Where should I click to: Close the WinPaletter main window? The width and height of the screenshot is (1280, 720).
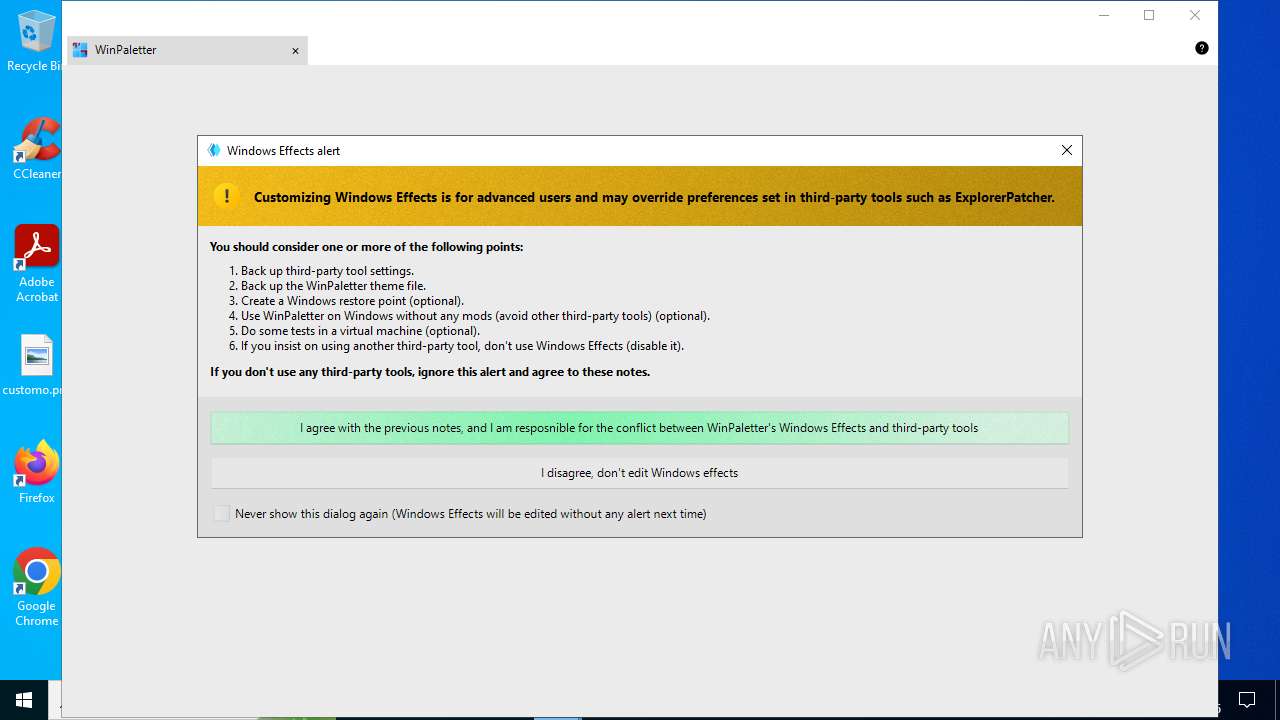(x=1195, y=15)
